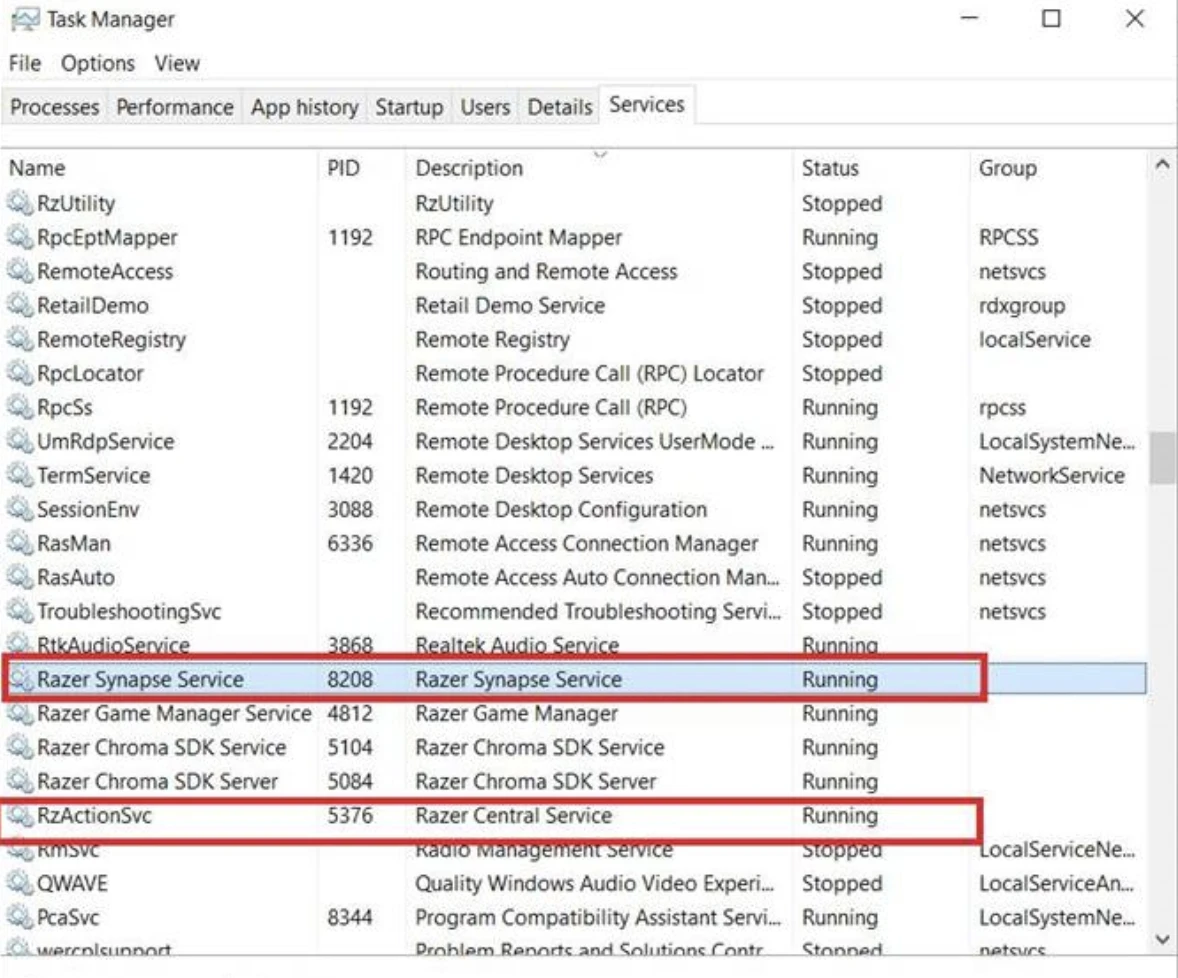This screenshot has height=978, width=1178.
Task: Sort services by PID column header
Action: tap(361, 168)
